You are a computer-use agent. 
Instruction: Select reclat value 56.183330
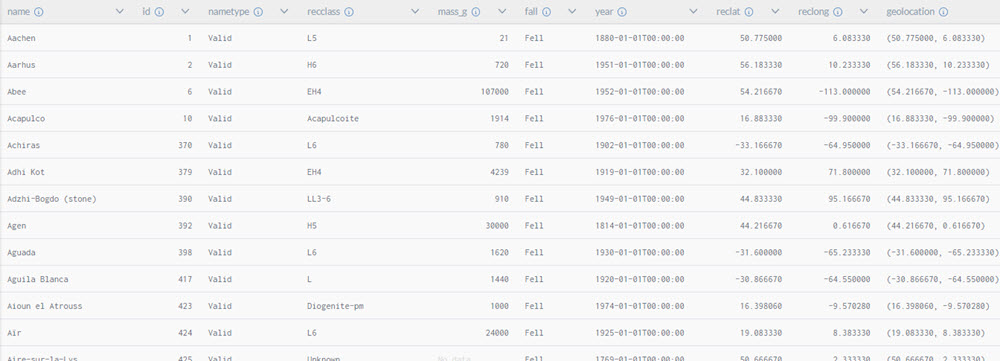click(761, 65)
